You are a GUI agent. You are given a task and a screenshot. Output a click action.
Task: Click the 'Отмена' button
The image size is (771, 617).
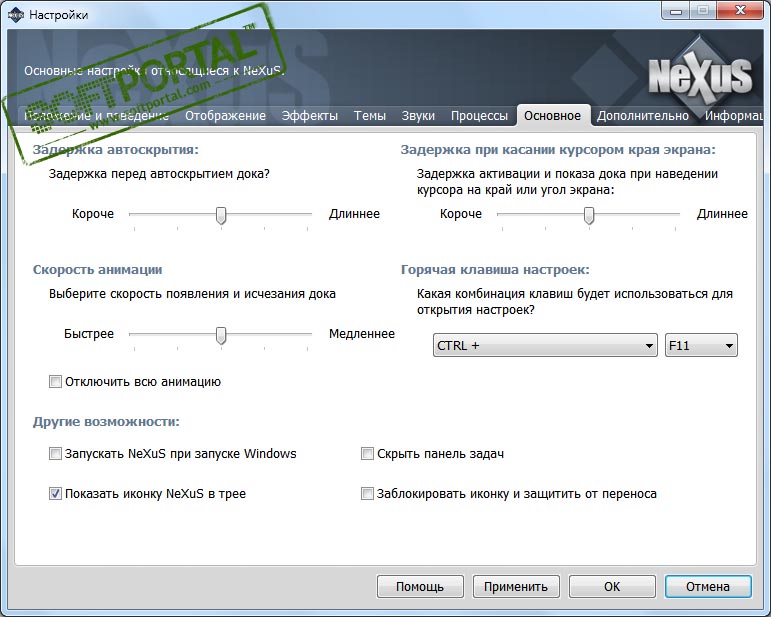[x=708, y=587]
